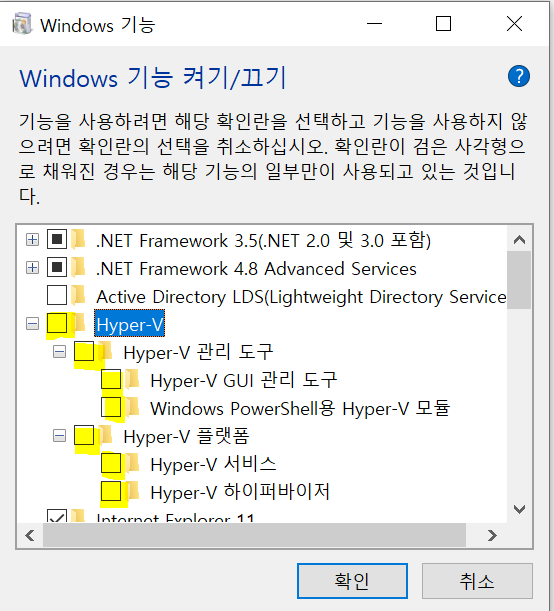Select Hyper-V 서비스 label

213,464
